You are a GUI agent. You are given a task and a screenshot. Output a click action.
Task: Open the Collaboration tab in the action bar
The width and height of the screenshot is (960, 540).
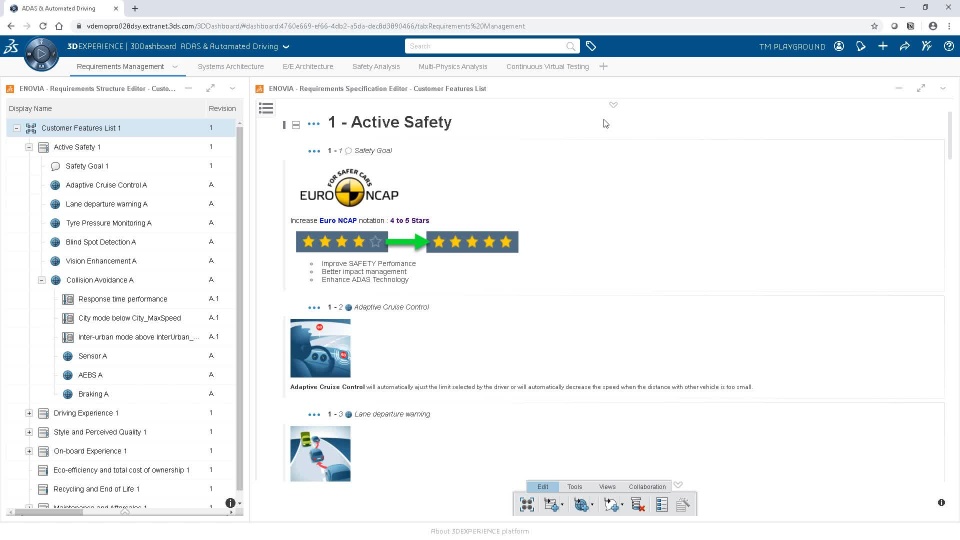coord(647,487)
